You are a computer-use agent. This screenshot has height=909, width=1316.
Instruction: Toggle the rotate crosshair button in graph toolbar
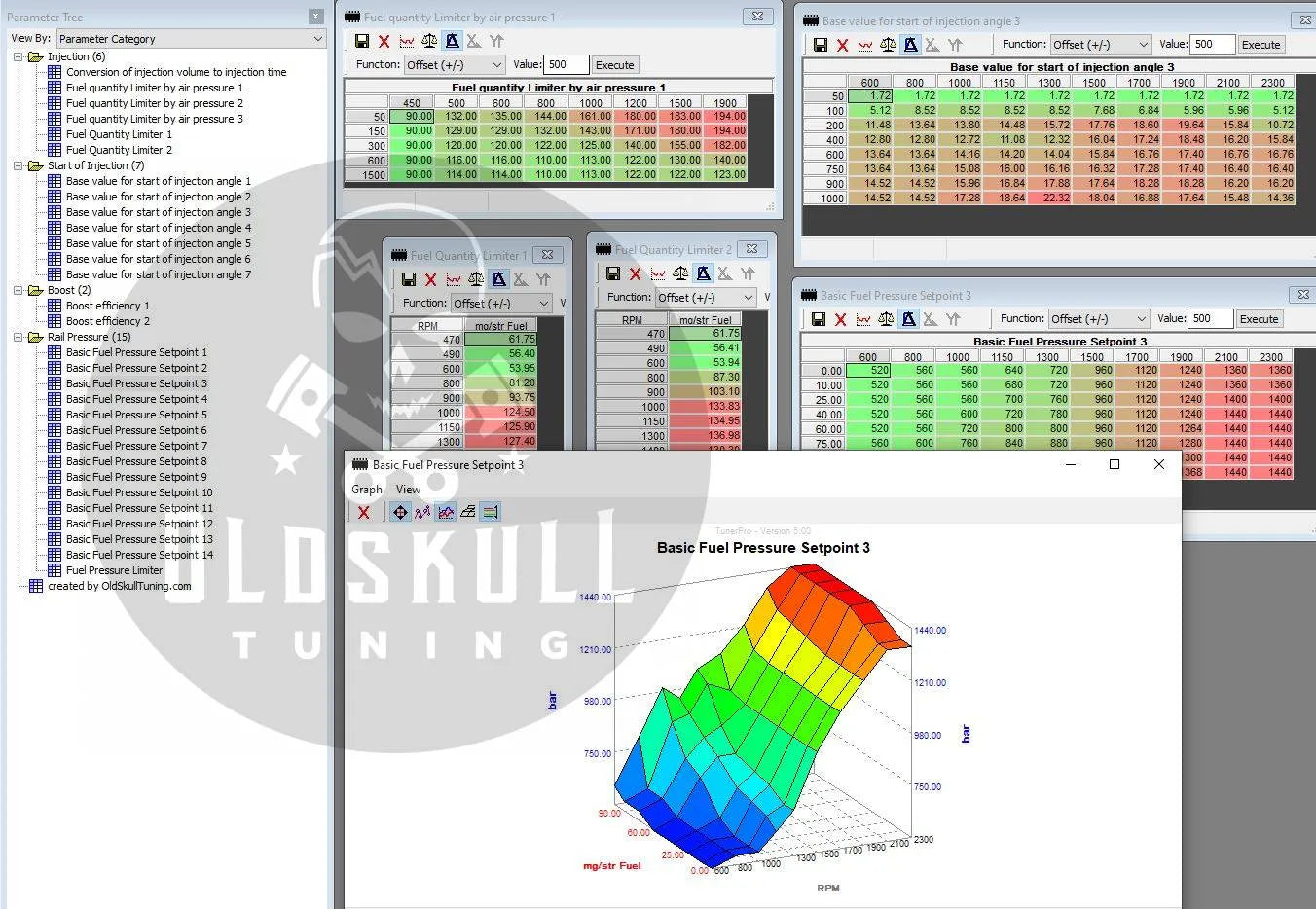click(400, 512)
